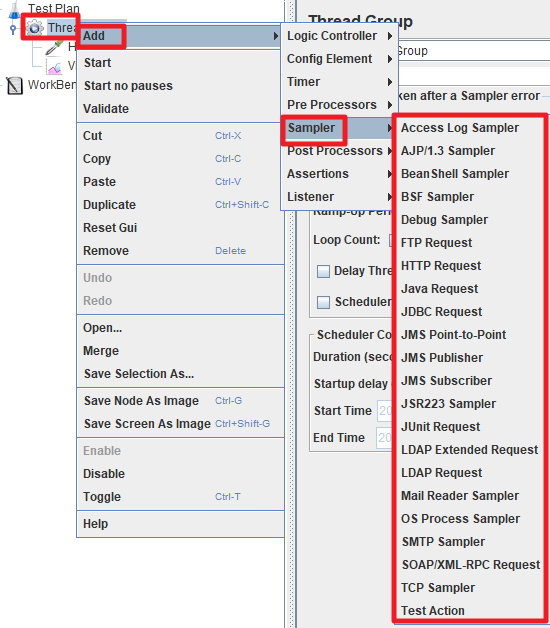
Task: Select JMS Publisher
Action: click(x=470, y=358)
